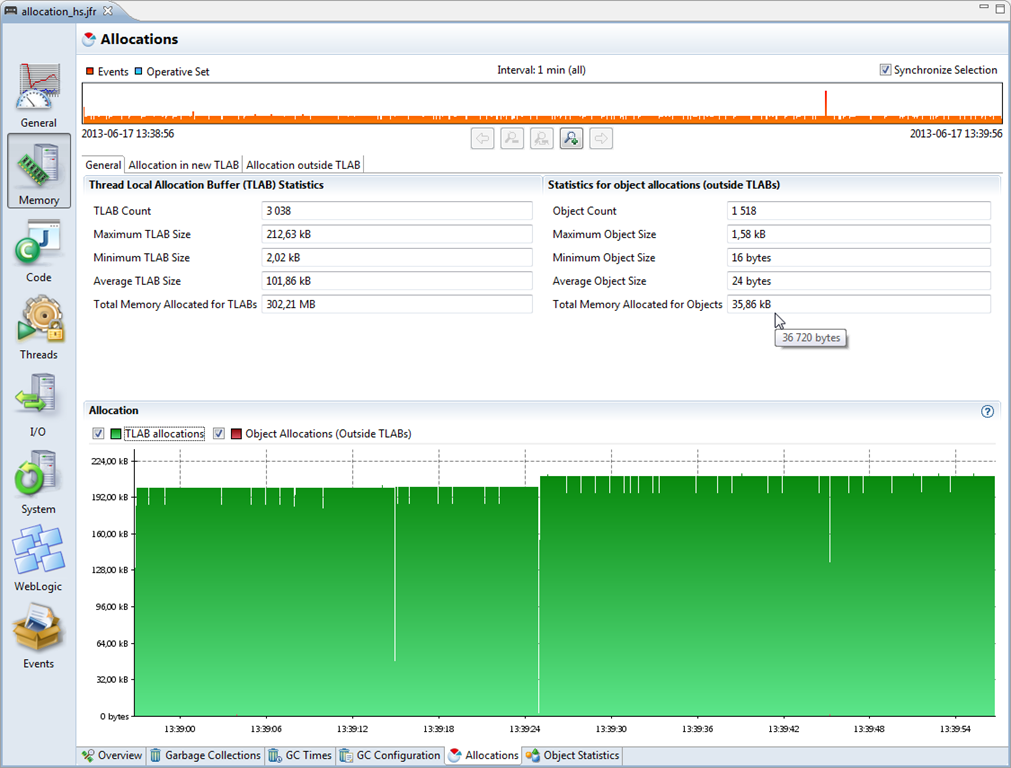Open the Allocation outside TLAB tab

click(x=302, y=164)
